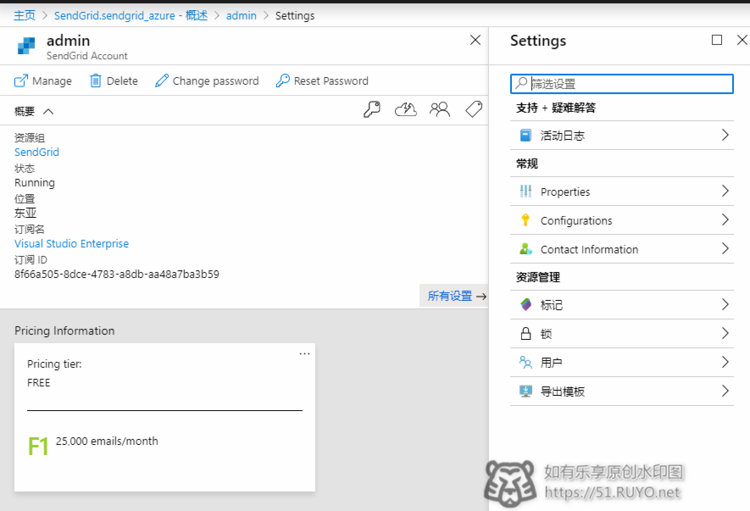Open the SendGrid resource group link
The image size is (750, 511).
(37, 152)
